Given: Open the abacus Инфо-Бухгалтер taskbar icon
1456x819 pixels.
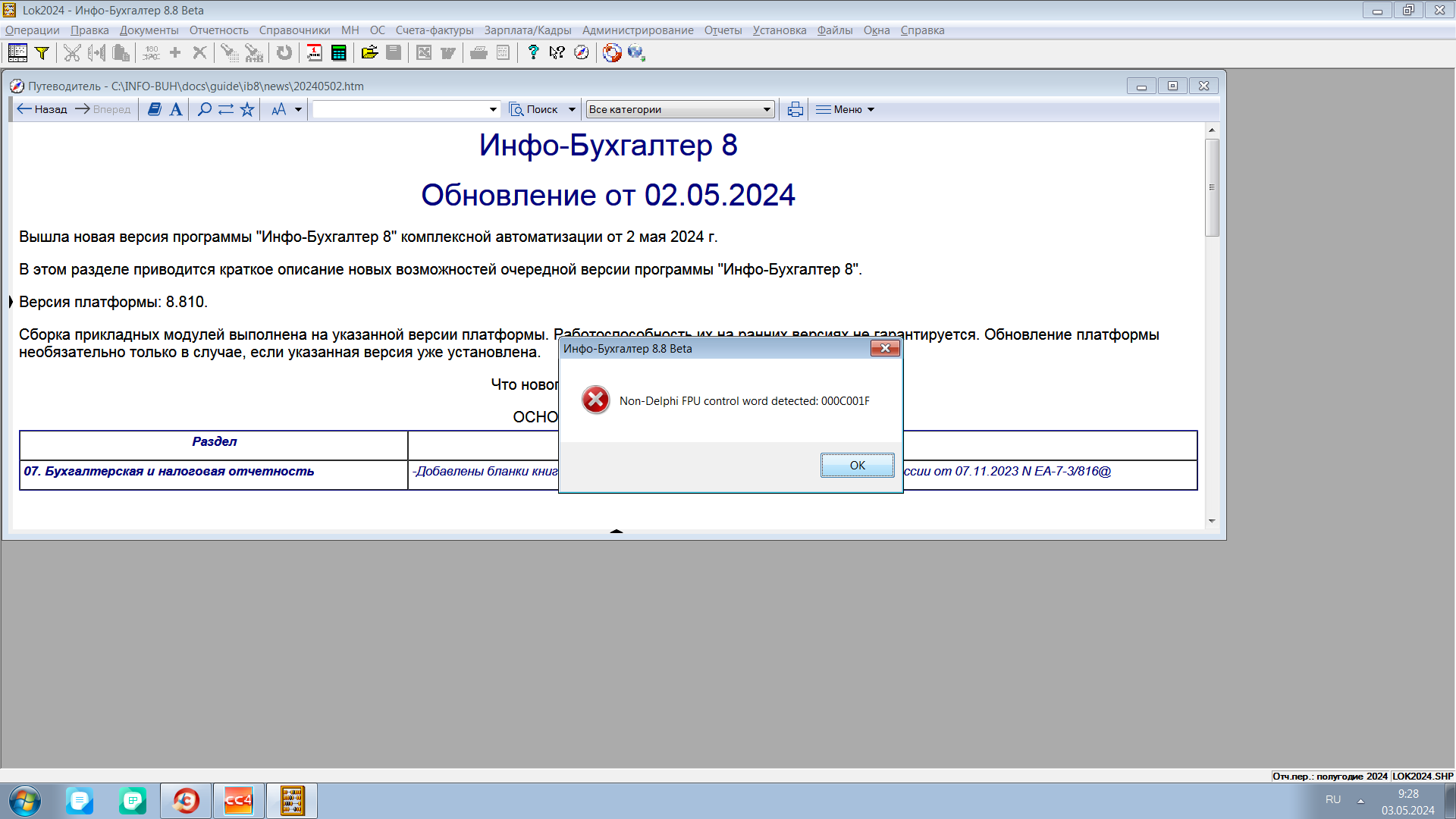Looking at the screenshot, I should click(292, 801).
